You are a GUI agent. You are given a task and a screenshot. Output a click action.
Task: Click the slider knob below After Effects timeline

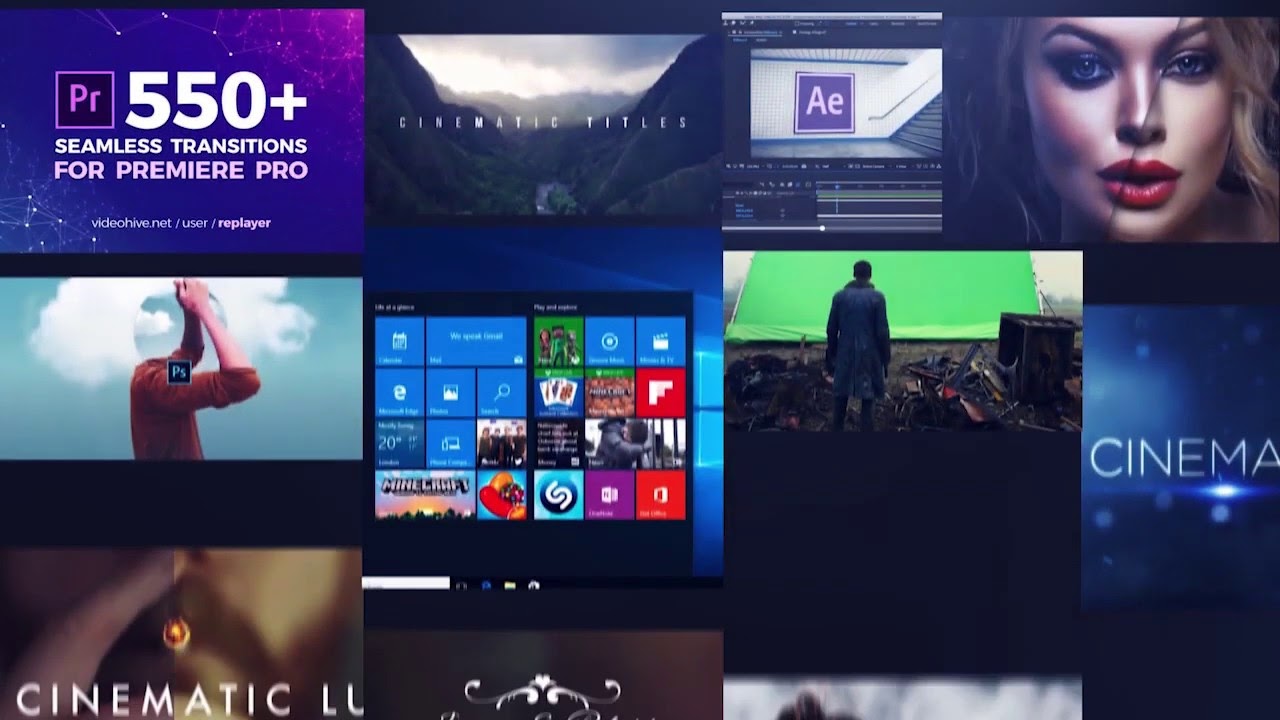click(x=823, y=228)
